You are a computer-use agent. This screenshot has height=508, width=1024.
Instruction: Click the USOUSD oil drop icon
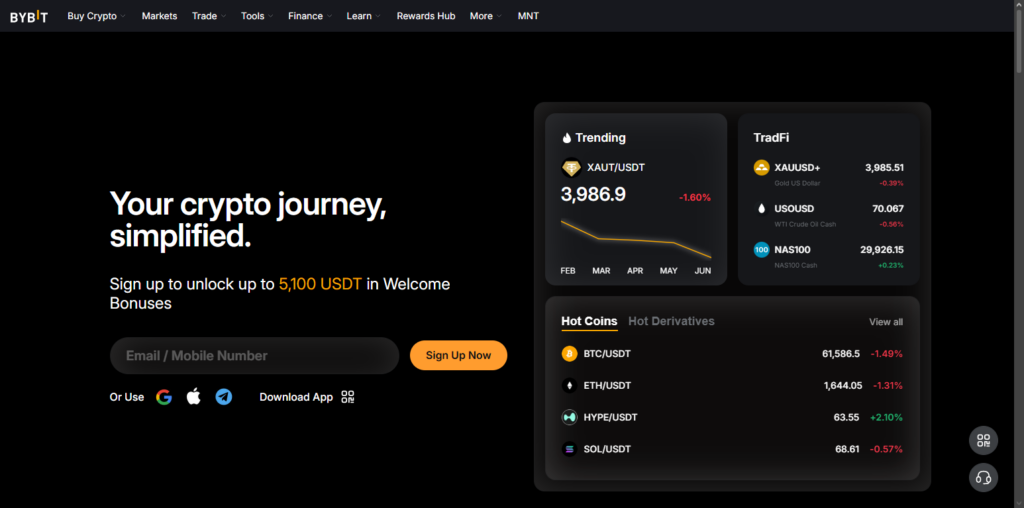[x=761, y=209]
